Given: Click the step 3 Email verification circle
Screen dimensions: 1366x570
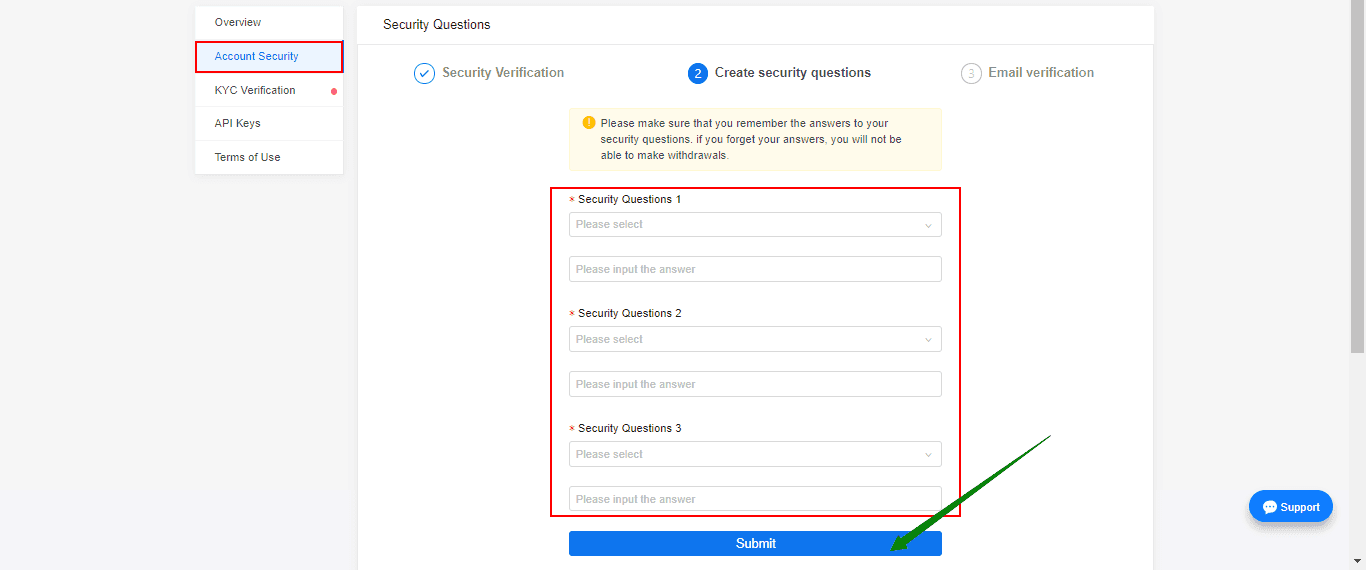Looking at the screenshot, I should (971, 73).
